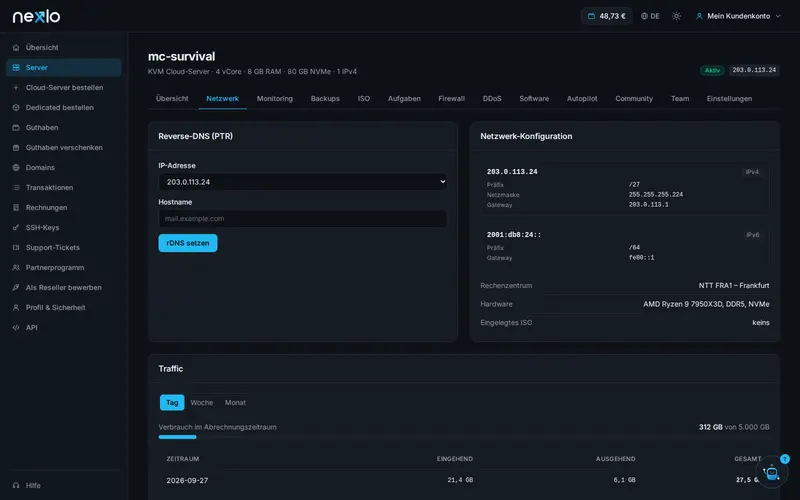Switch to the Aufgaben tab
This screenshot has width=800, height=500.
404,98
